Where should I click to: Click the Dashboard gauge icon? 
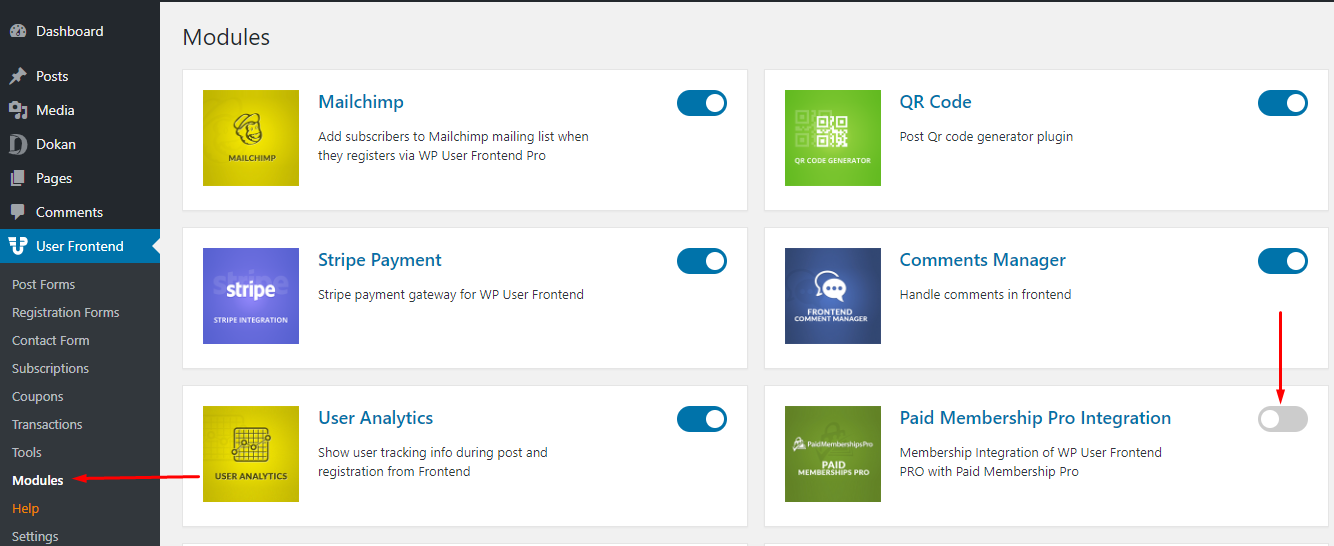pos(18,31)
